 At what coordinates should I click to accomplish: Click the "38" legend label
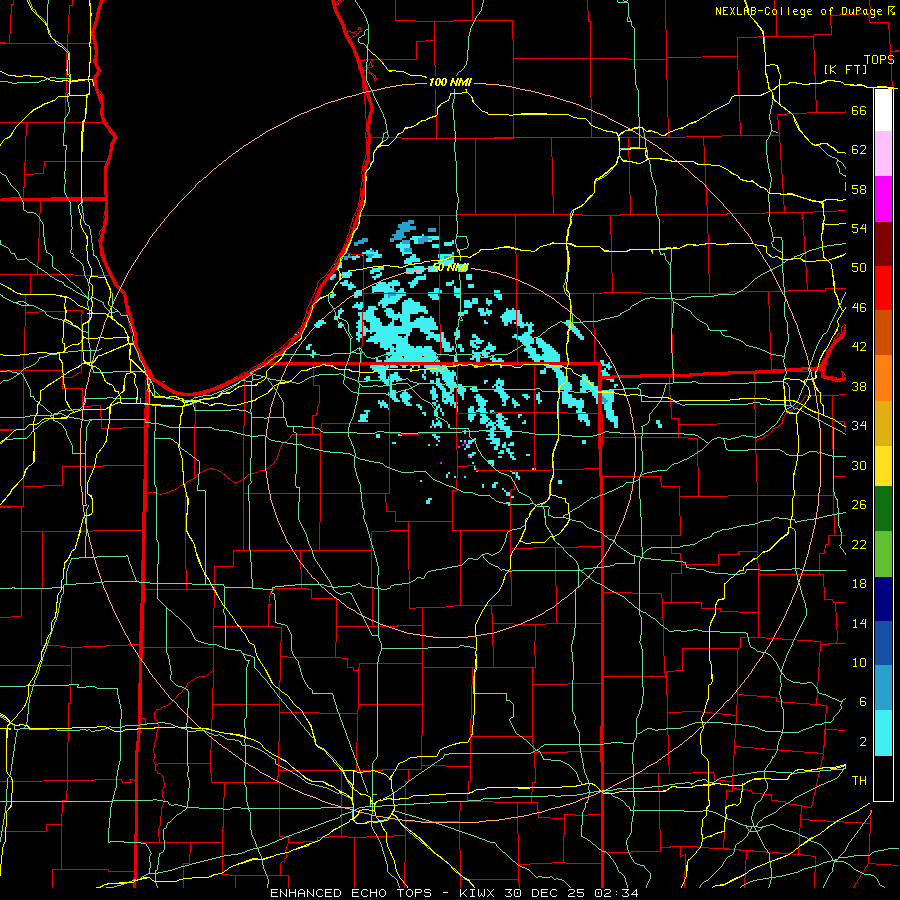[859, 387]
